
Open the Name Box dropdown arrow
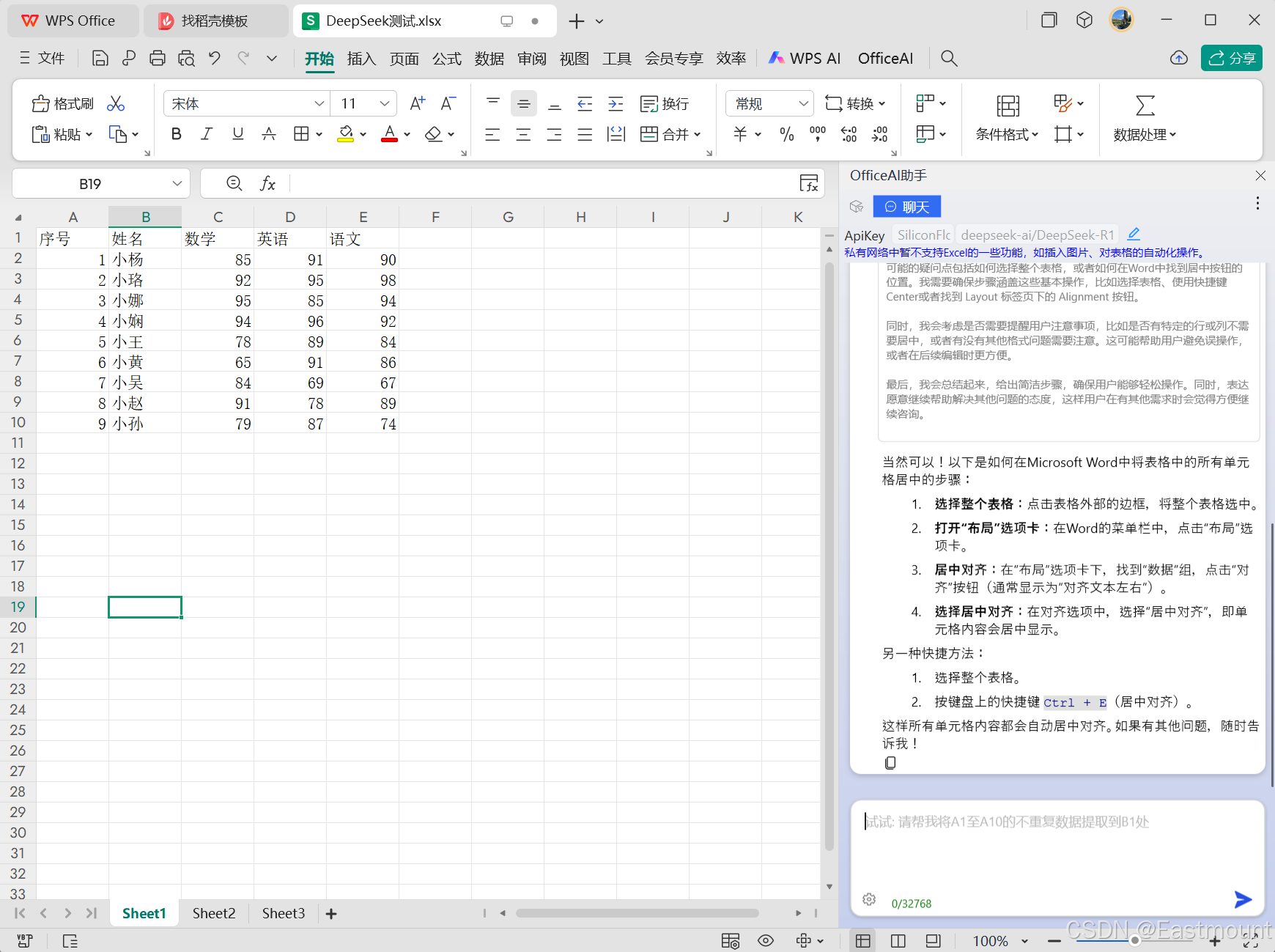pyautogui.click(x=177, y=183)
